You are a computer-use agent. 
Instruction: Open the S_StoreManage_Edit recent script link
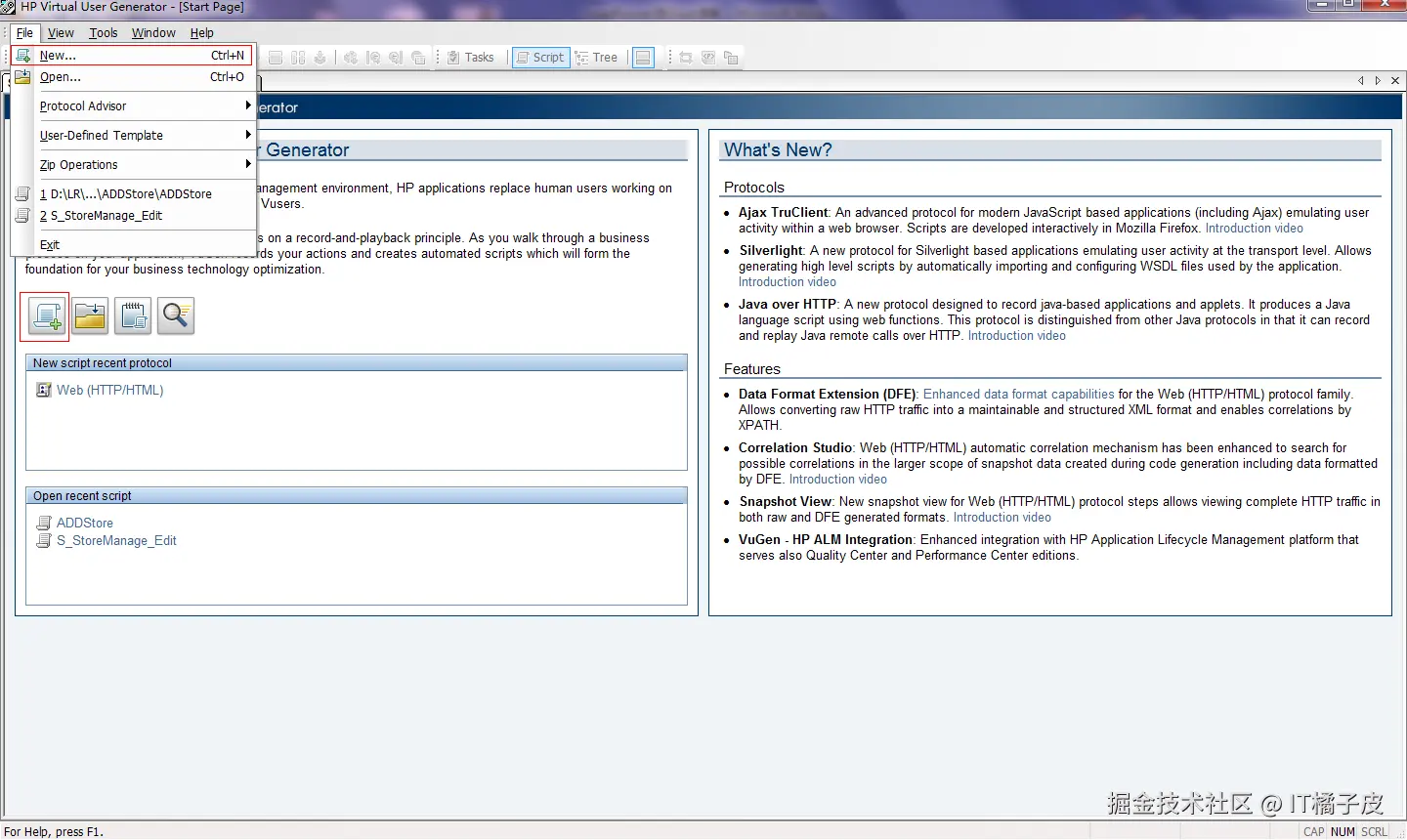pos(116,540)
